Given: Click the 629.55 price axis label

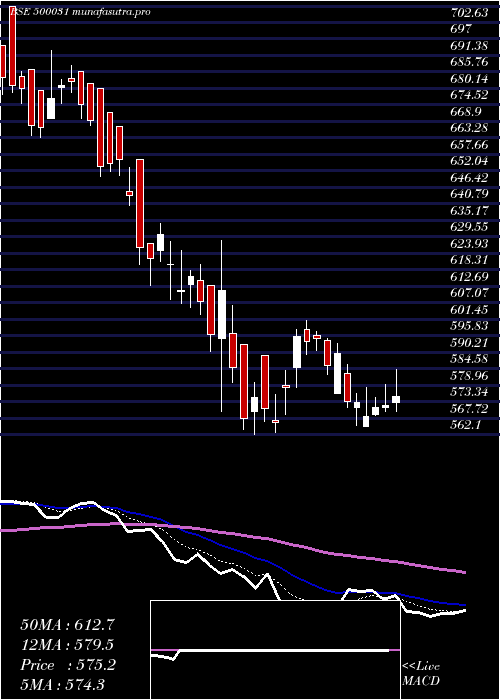Looking at the screenshot, I should click(x=469, y=227).
